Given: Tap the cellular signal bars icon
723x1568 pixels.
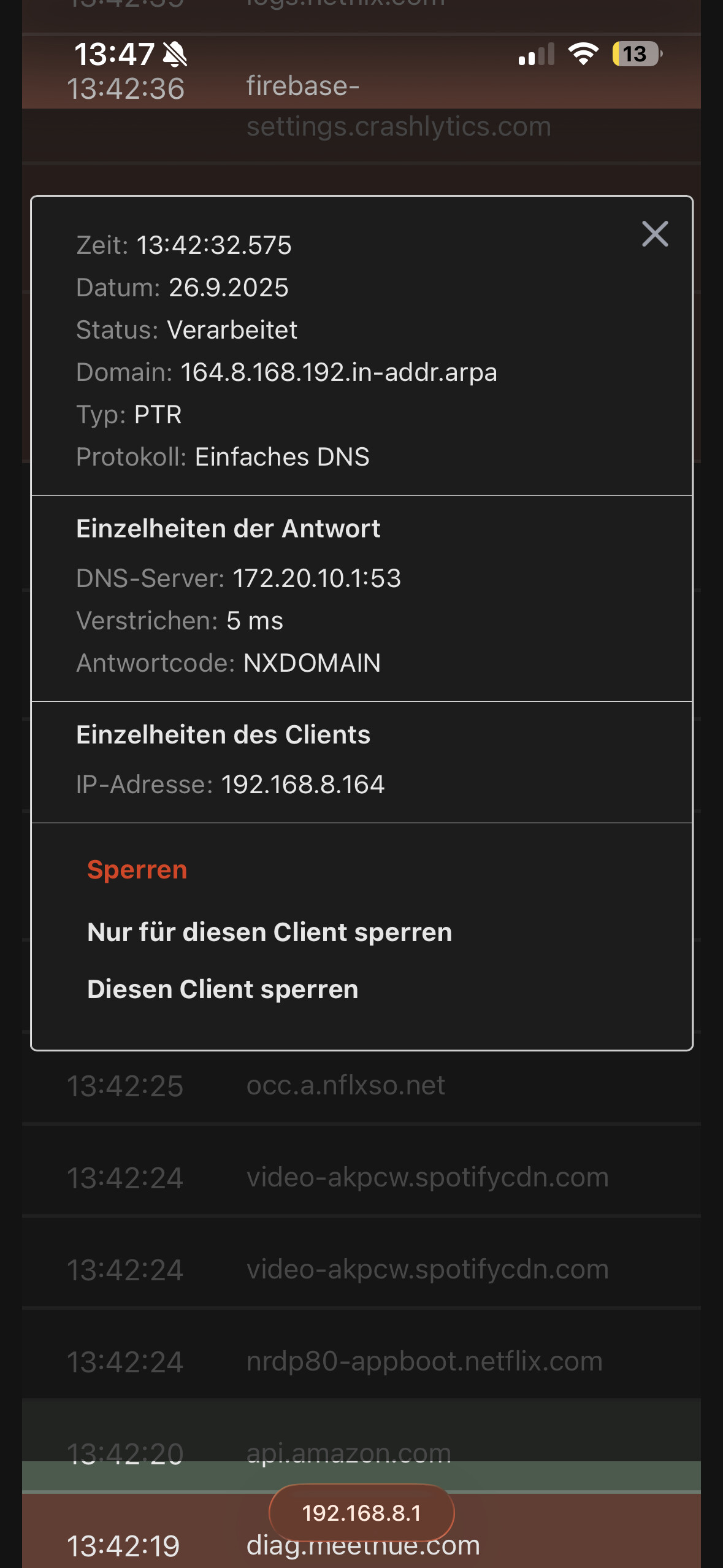Looking at the screenshot, I should [x=536, y=54].
